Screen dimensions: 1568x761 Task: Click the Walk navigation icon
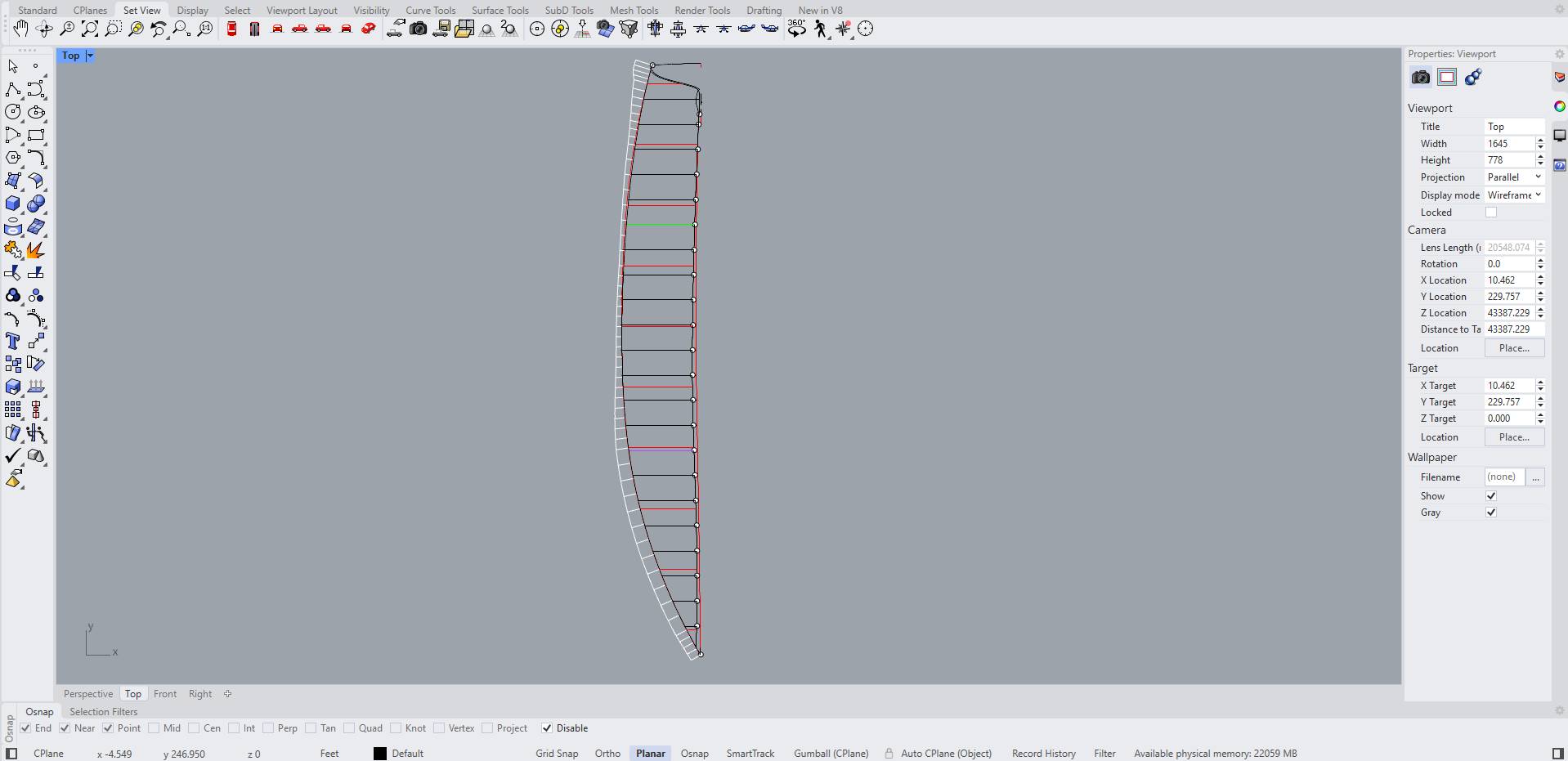click(x=820, y=29)
